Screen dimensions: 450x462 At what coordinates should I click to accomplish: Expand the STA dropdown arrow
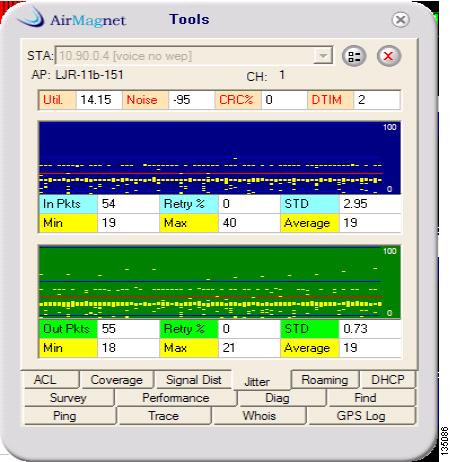point(323,56)
